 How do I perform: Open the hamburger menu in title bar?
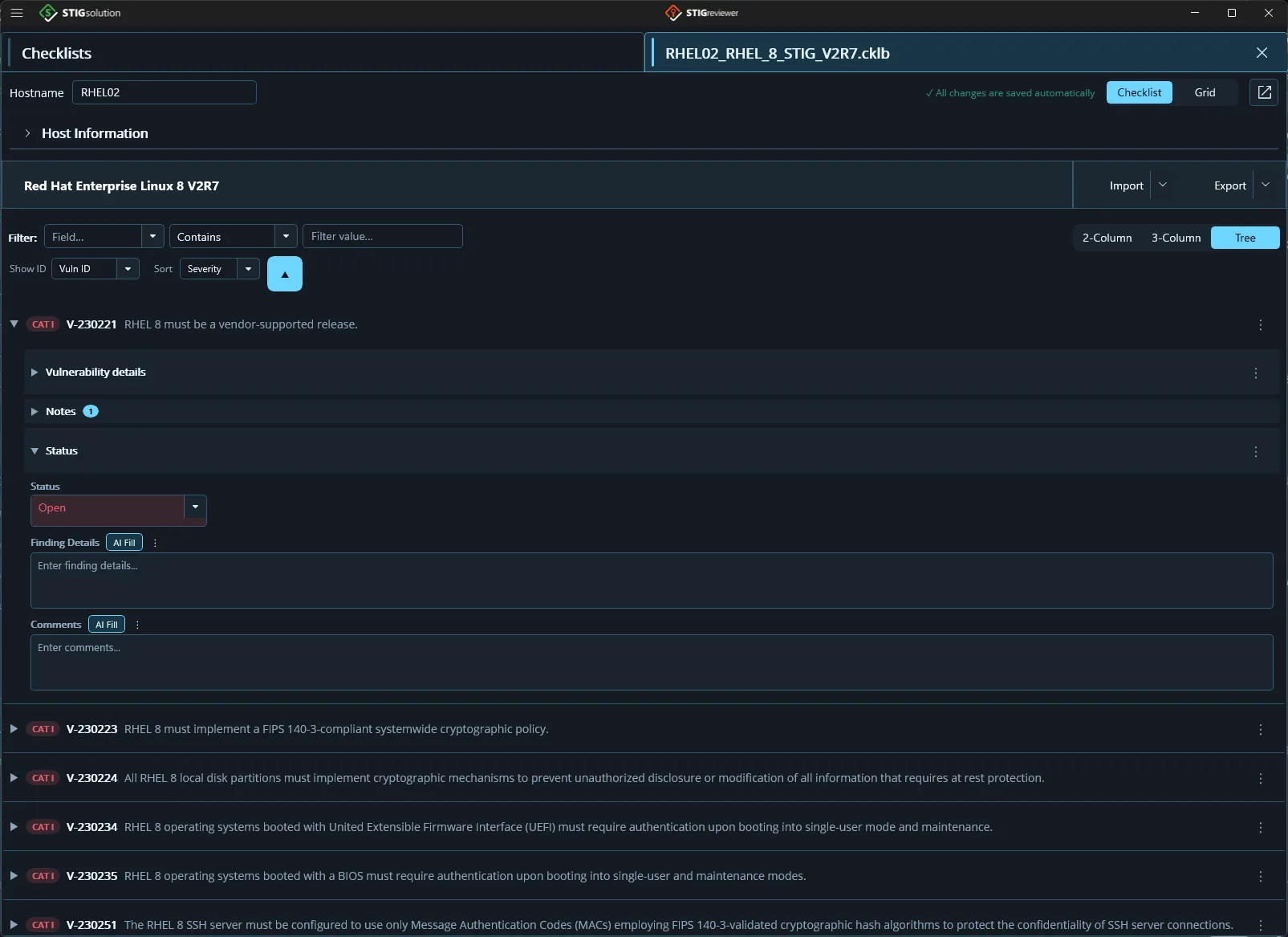[x=17, y=13]
